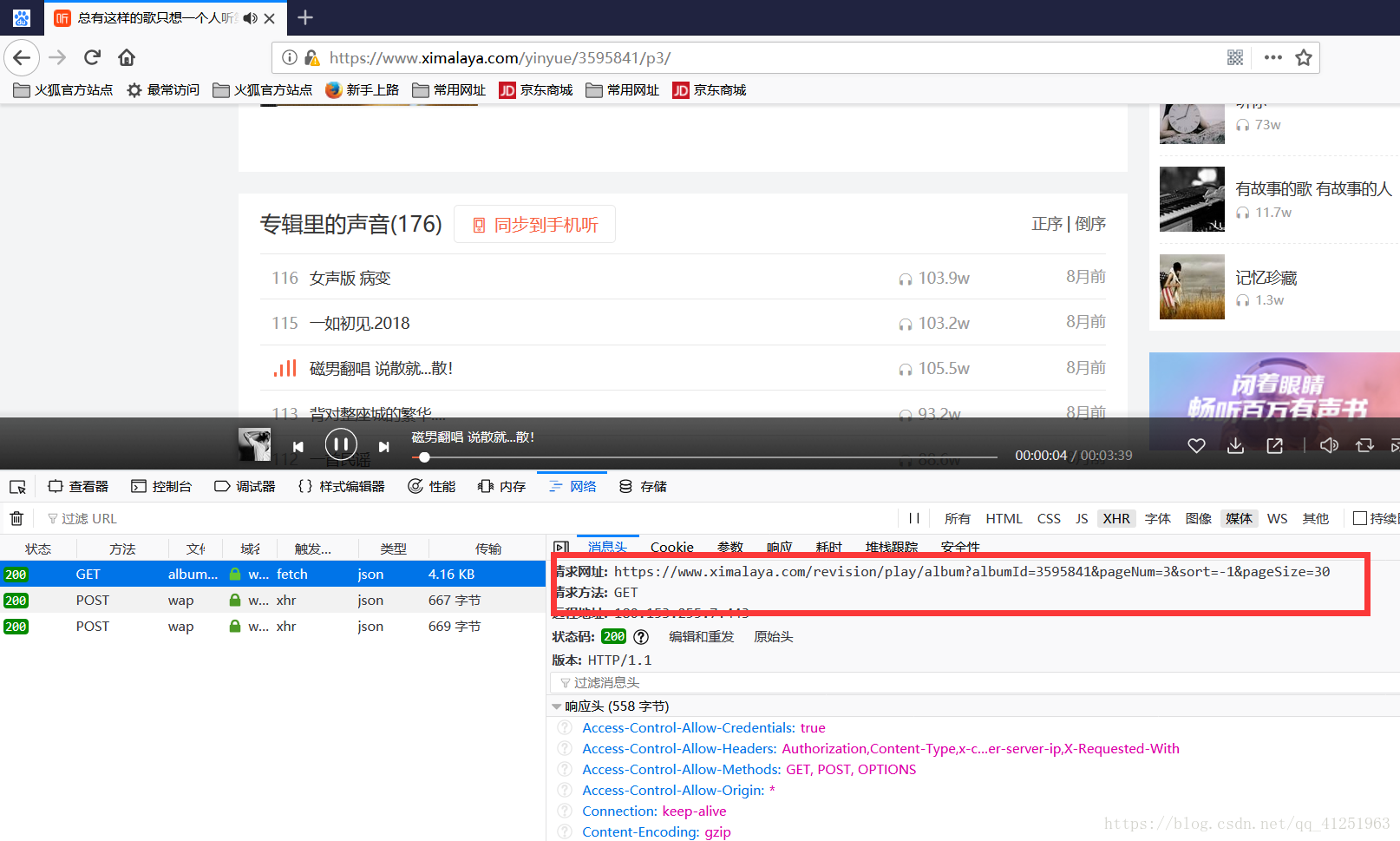Switch to the 响应 response tab
1400x841 pixels.
pos(780,547)
